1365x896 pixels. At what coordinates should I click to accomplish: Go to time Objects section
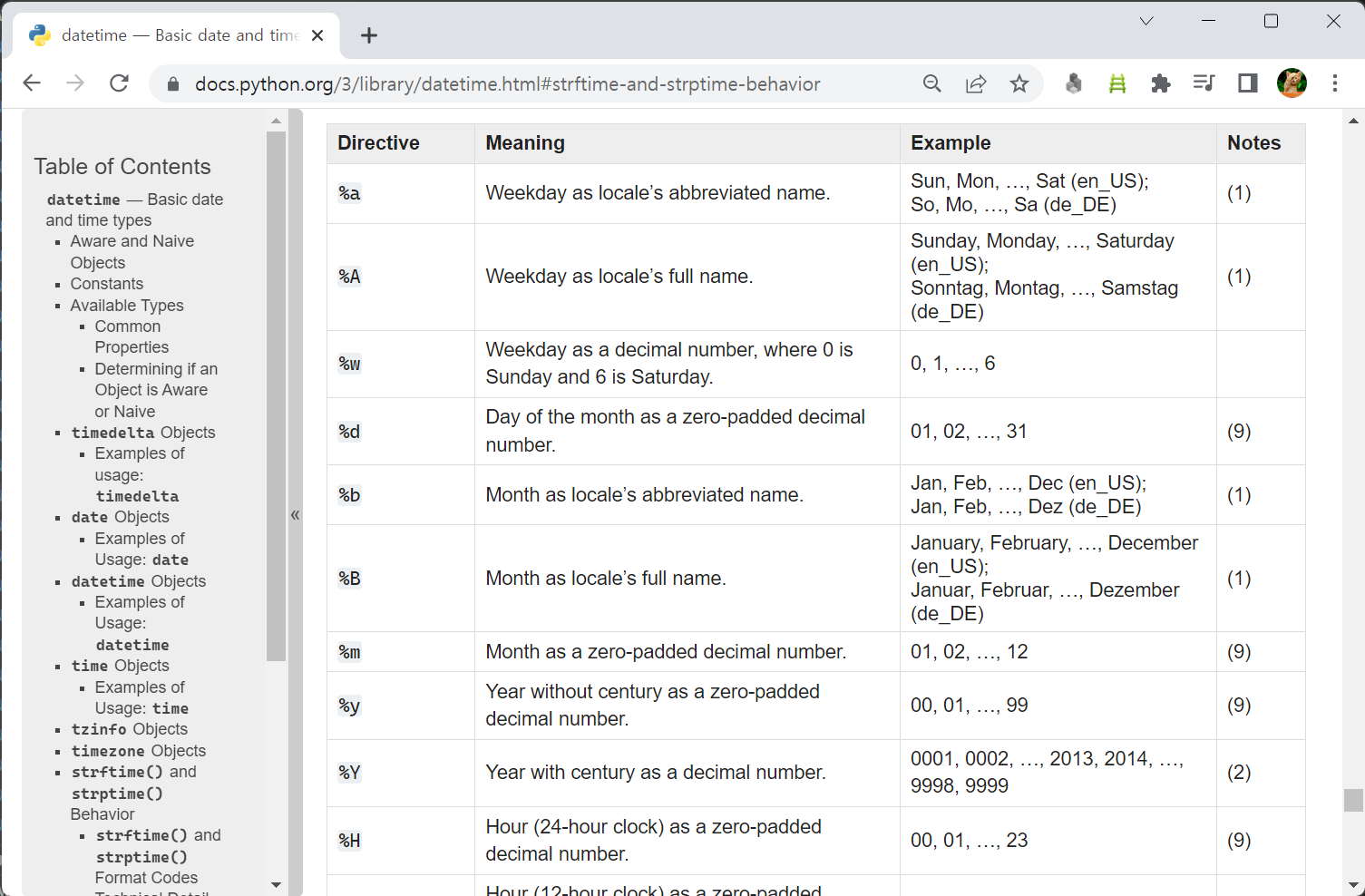click(x=120, y=666)
